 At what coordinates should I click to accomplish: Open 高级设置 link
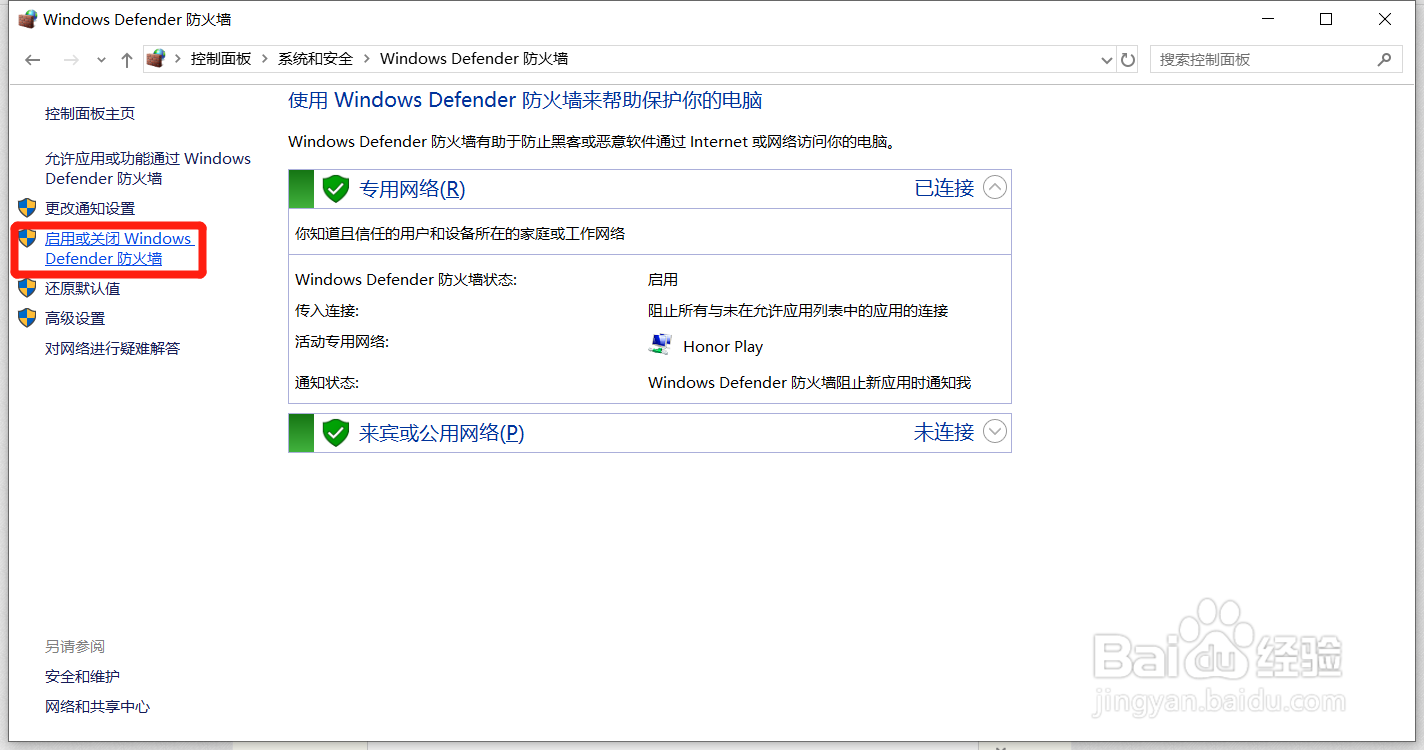[x=75, y=319]
